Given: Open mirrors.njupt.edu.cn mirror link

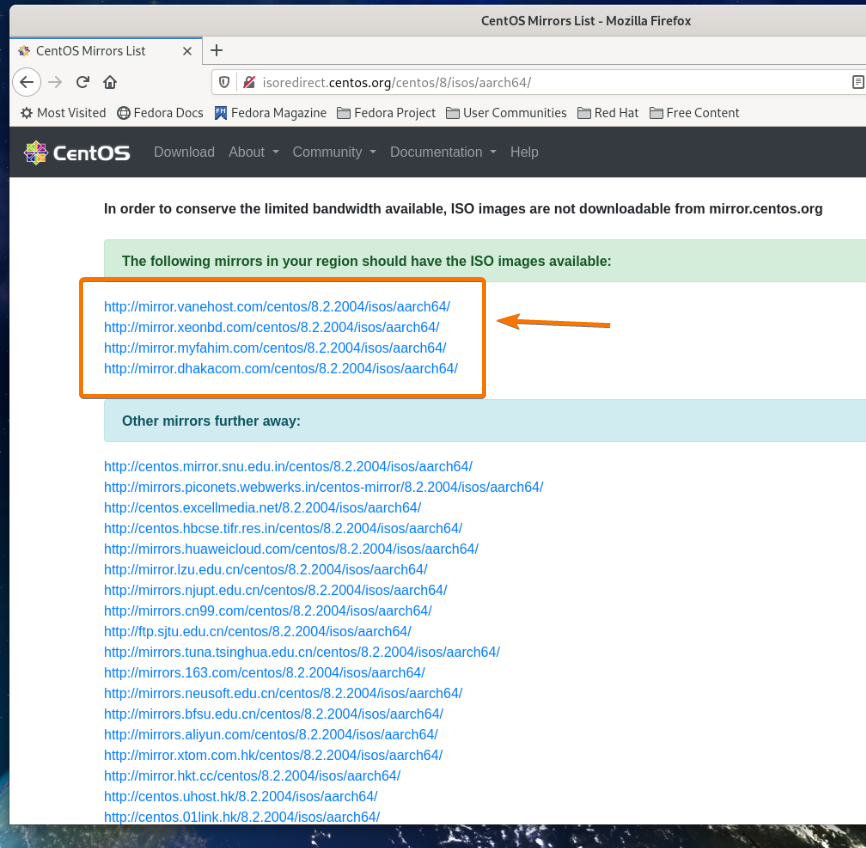Looking at the screenshot, I should [x=275, y=590].
